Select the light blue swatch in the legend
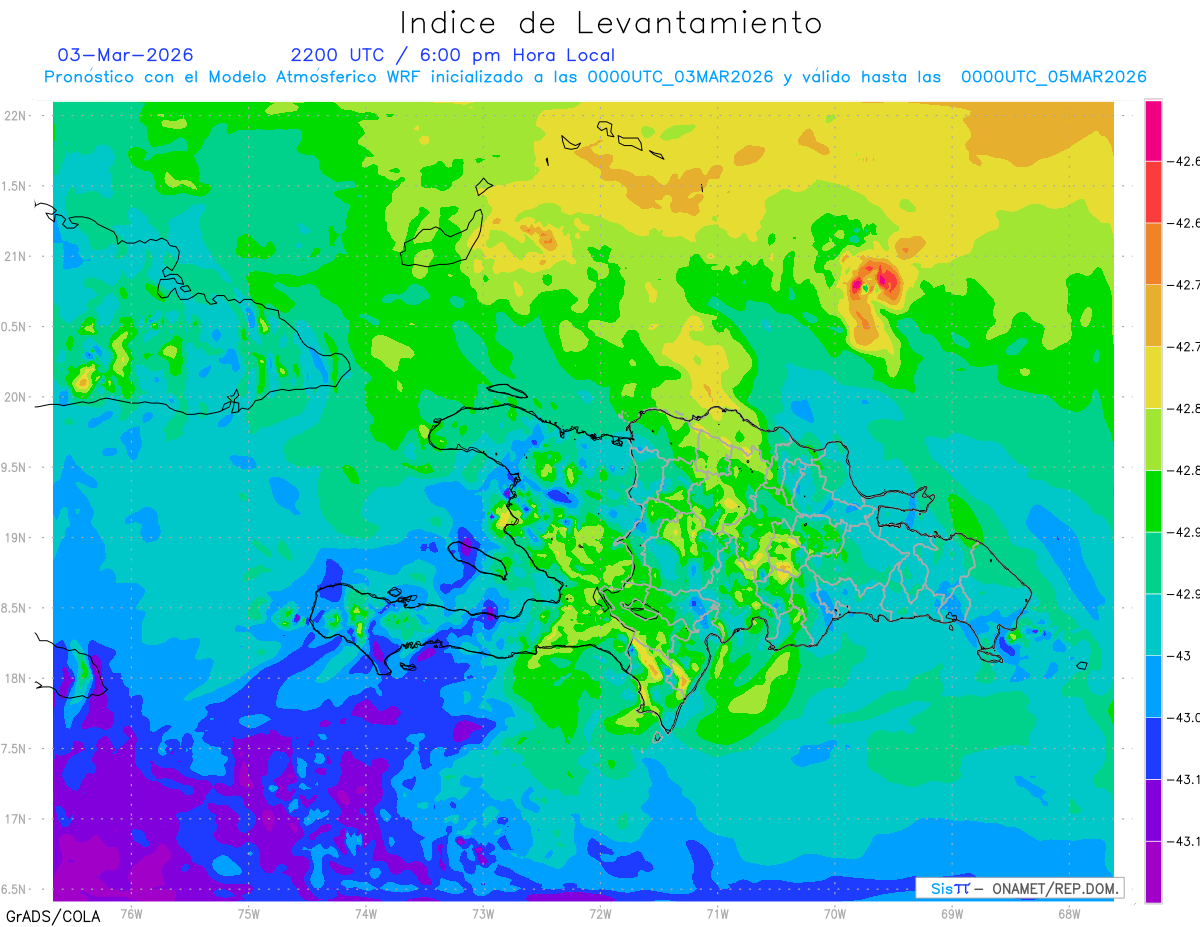Viewport: 1200px width, 927px height. 1153,686
